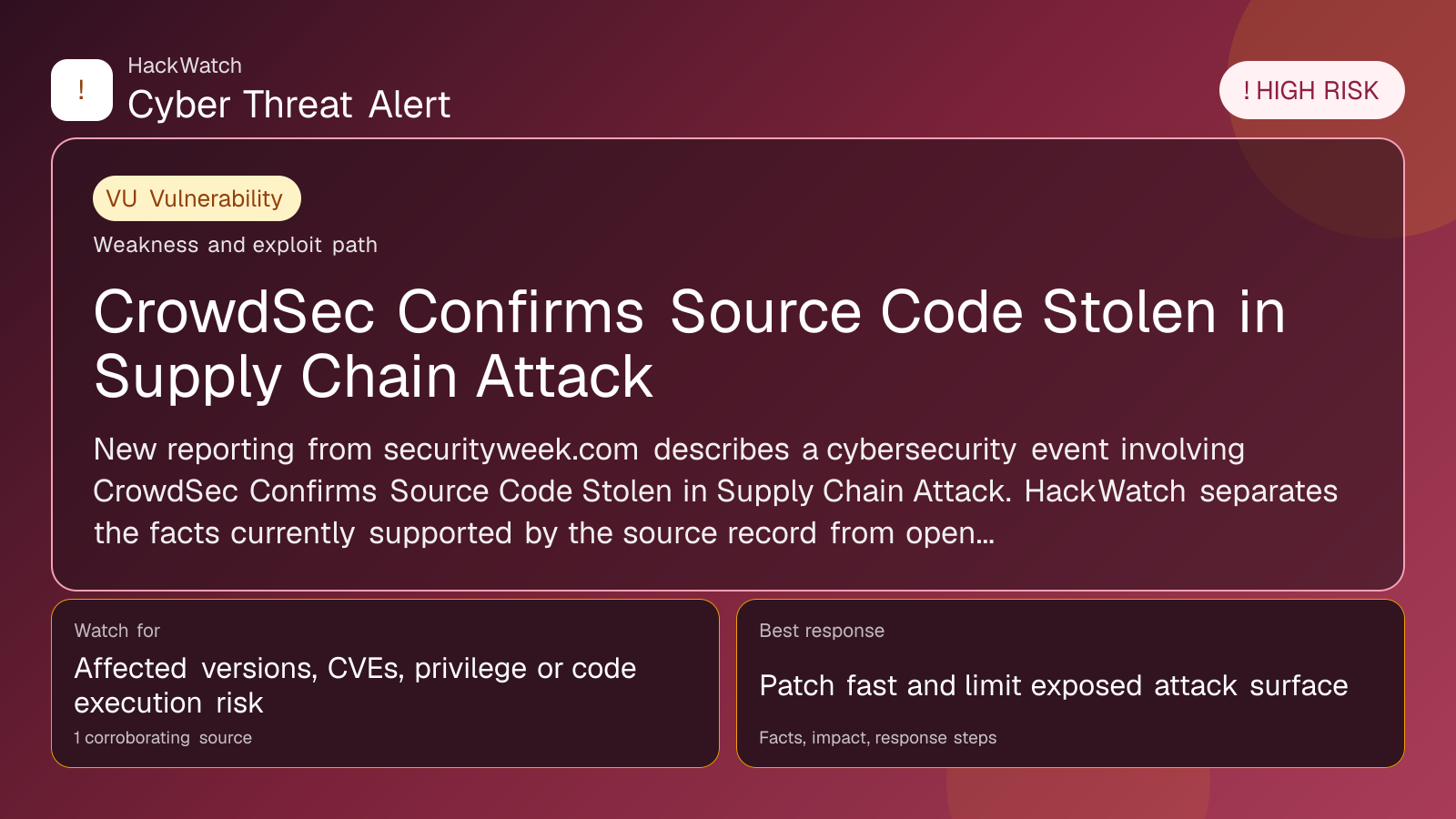Click Patch fast and limit exposed text
This screenshot has height=819, width=1456.
(x=951, y=685)
